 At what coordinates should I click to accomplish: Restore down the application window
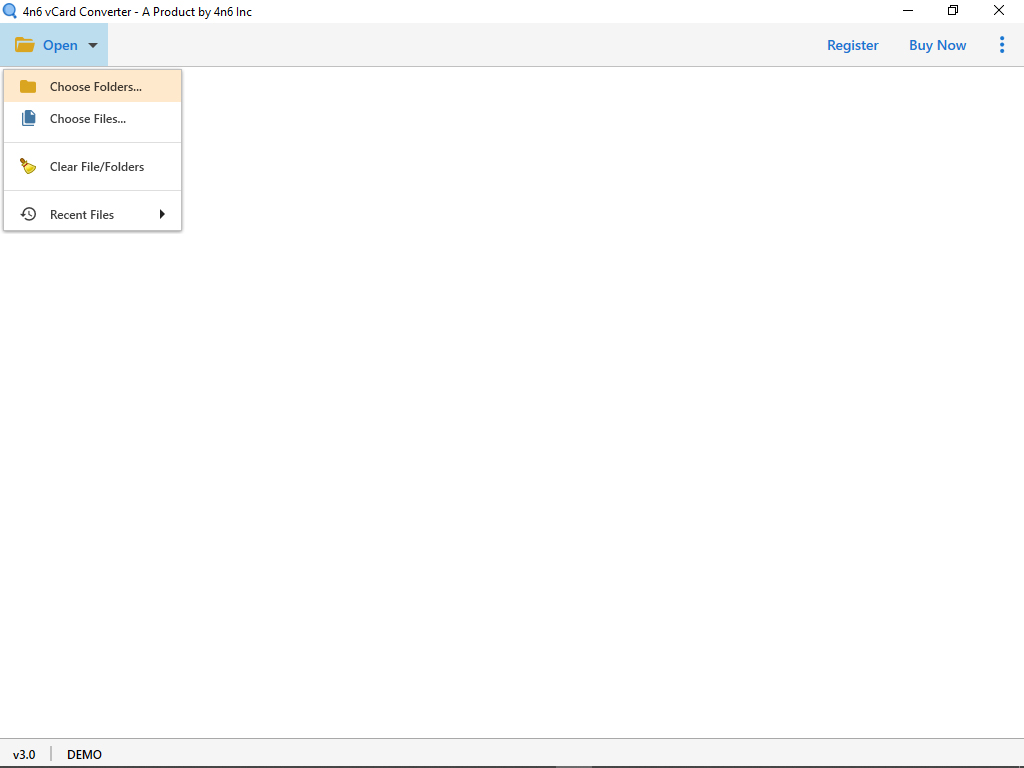point(953,10)
